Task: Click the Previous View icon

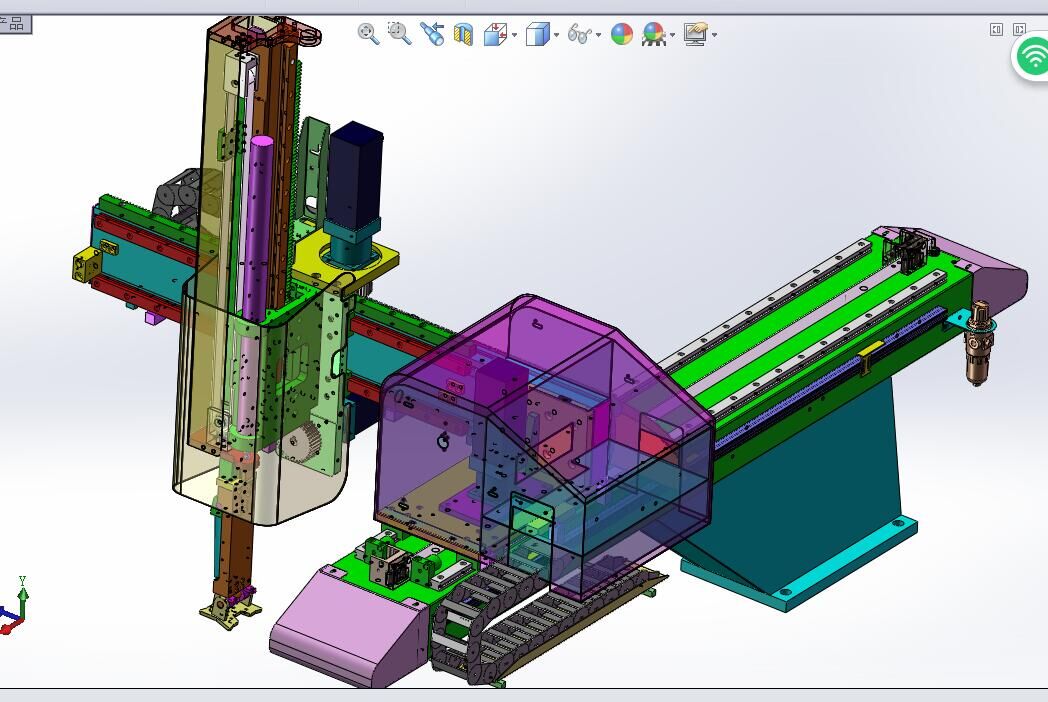Action: 432,33
